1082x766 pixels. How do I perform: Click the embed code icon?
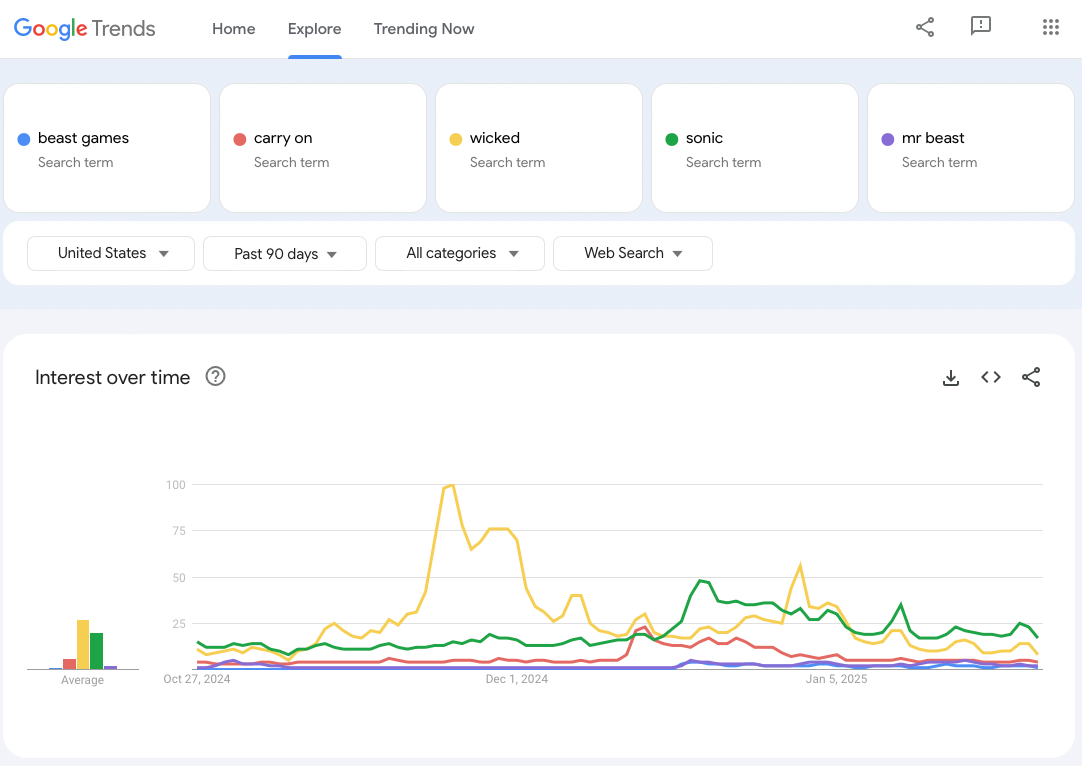pyautogui.click(x=991, y=377)
